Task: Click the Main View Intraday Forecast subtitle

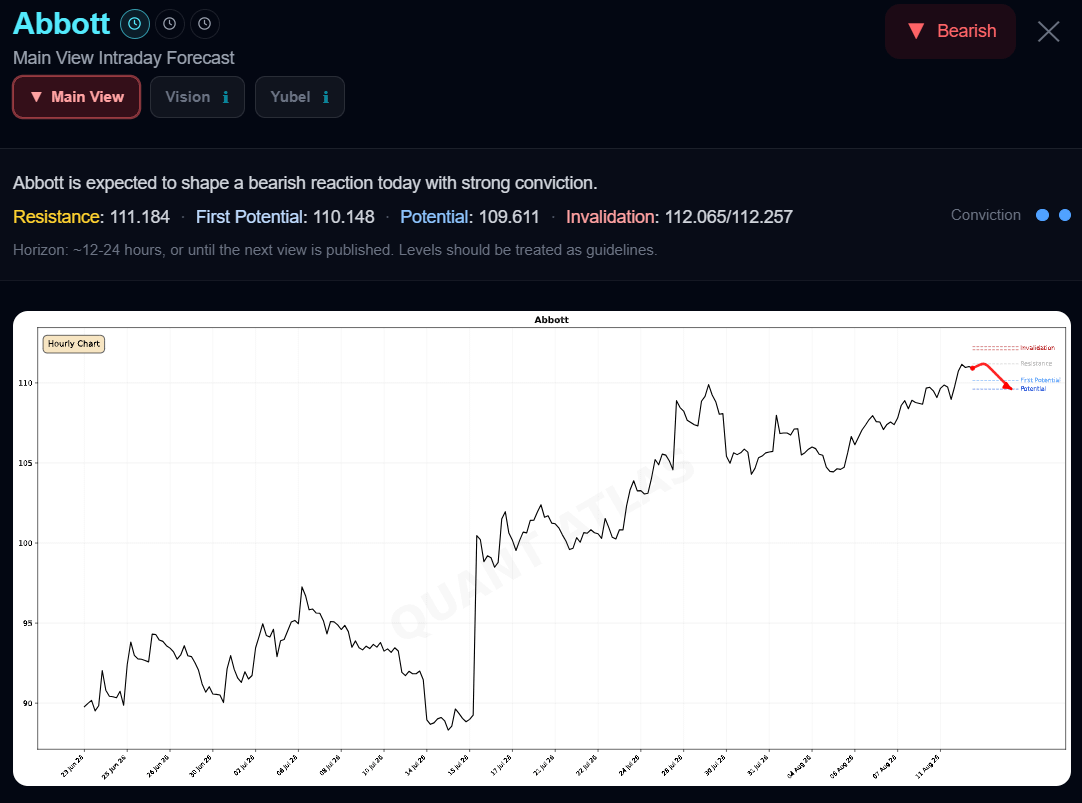Action: (124, 58)
